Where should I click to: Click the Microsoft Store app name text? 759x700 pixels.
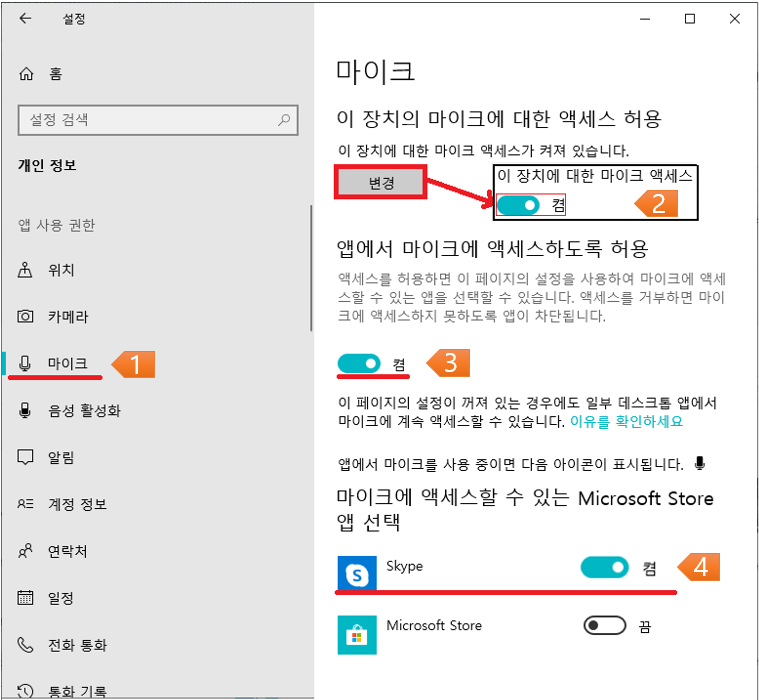click(x=434, y=625)
